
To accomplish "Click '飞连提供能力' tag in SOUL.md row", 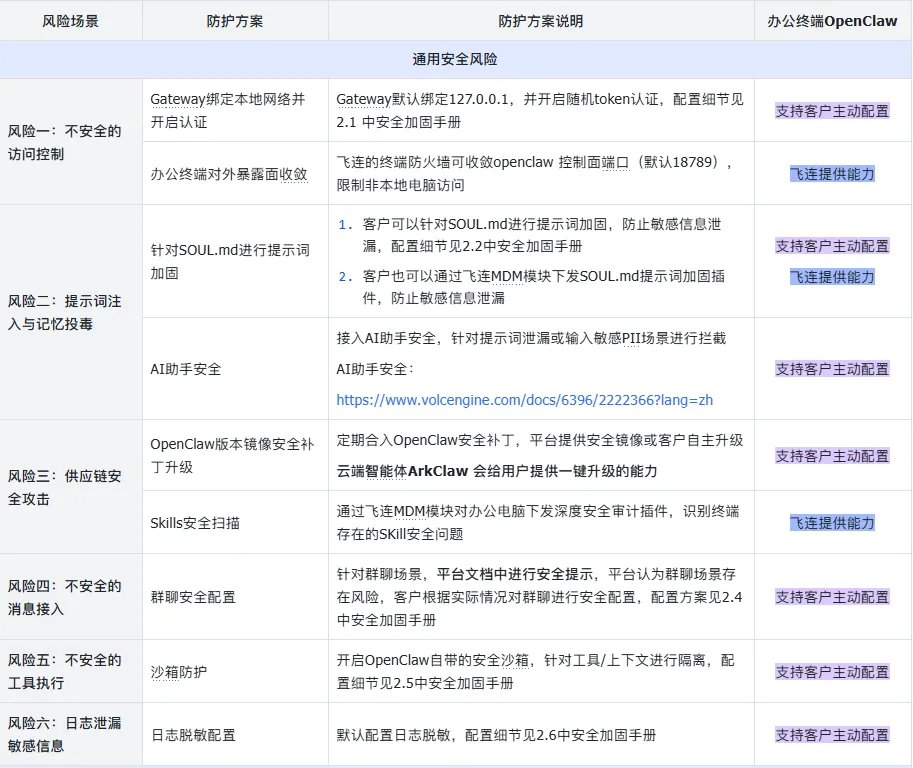I will click(832, 277).
